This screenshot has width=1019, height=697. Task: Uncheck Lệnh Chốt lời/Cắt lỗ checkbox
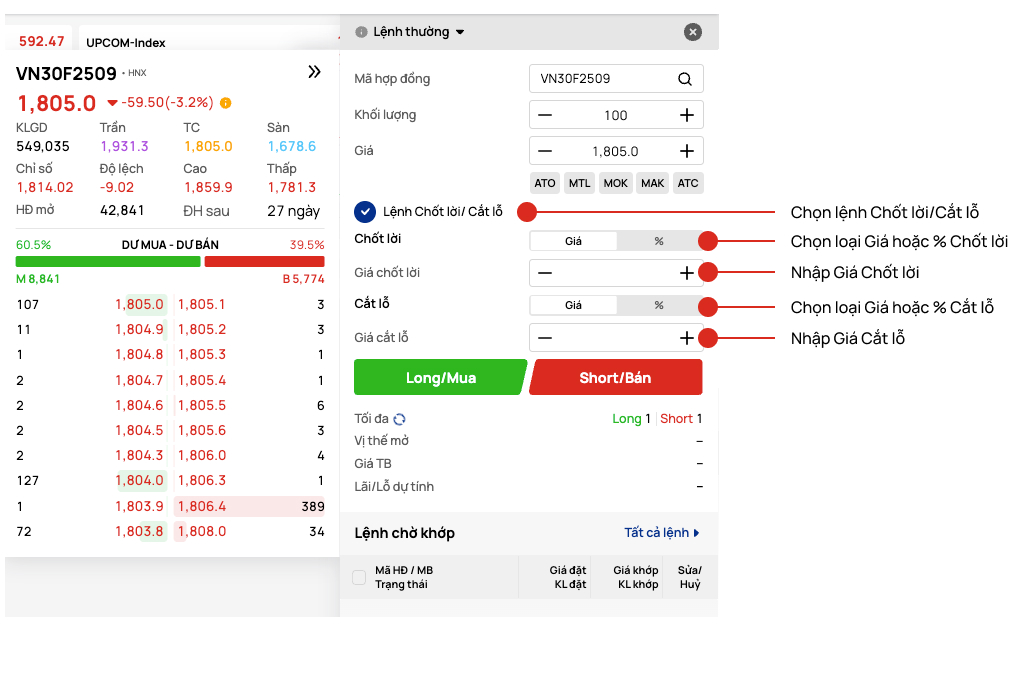365,212
